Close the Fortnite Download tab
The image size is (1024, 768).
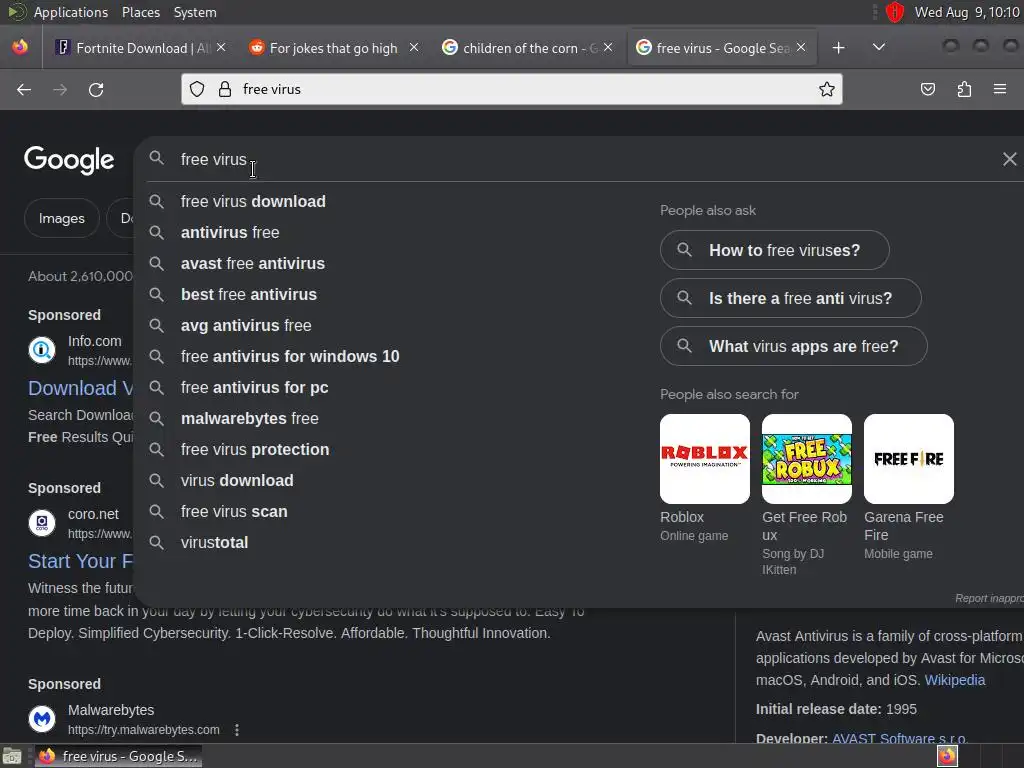point(221,48)
